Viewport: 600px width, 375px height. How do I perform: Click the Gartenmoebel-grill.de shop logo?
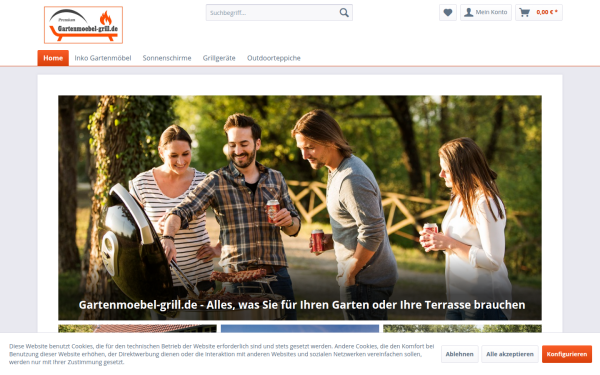pyautogui.click(x=83, y=25)
